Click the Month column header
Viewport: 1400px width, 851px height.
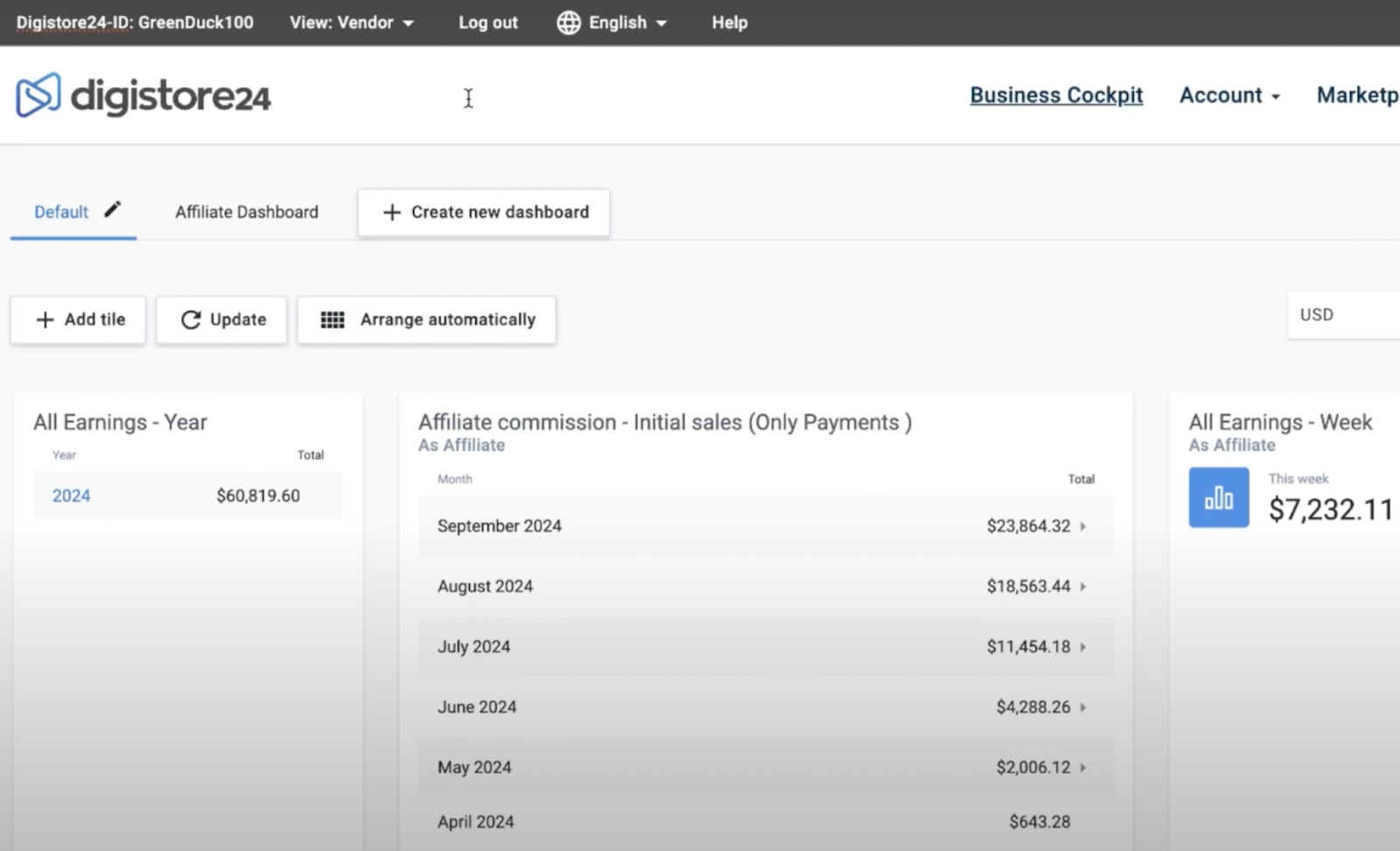[x=455, y=479]
